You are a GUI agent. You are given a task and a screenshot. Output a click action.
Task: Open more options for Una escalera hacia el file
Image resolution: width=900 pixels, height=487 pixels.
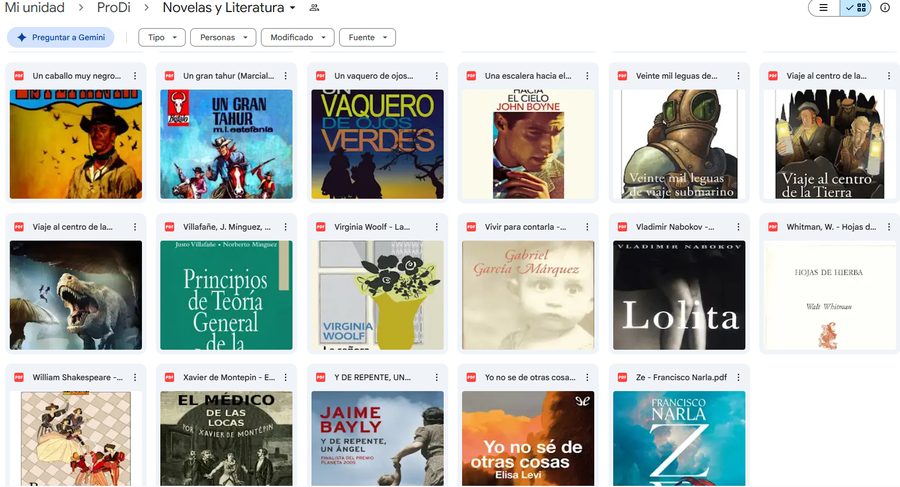tap(587, 76)
